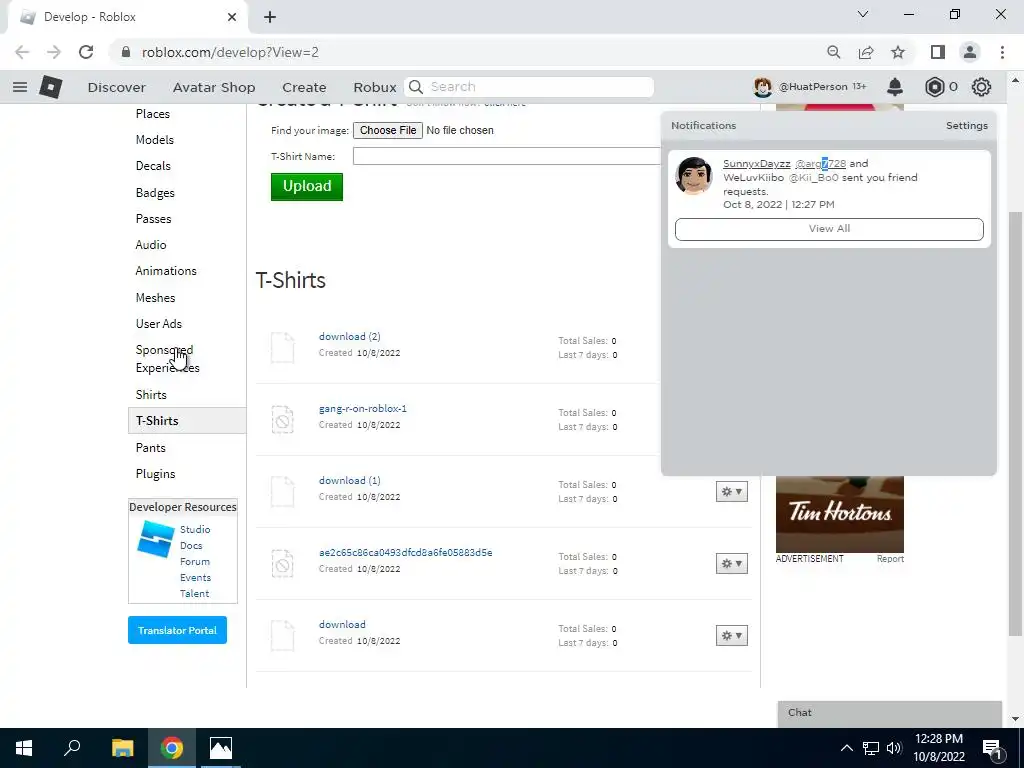Select Badges in the sidebar
The height and width of the screenshot is (768, 1024).
155,193
